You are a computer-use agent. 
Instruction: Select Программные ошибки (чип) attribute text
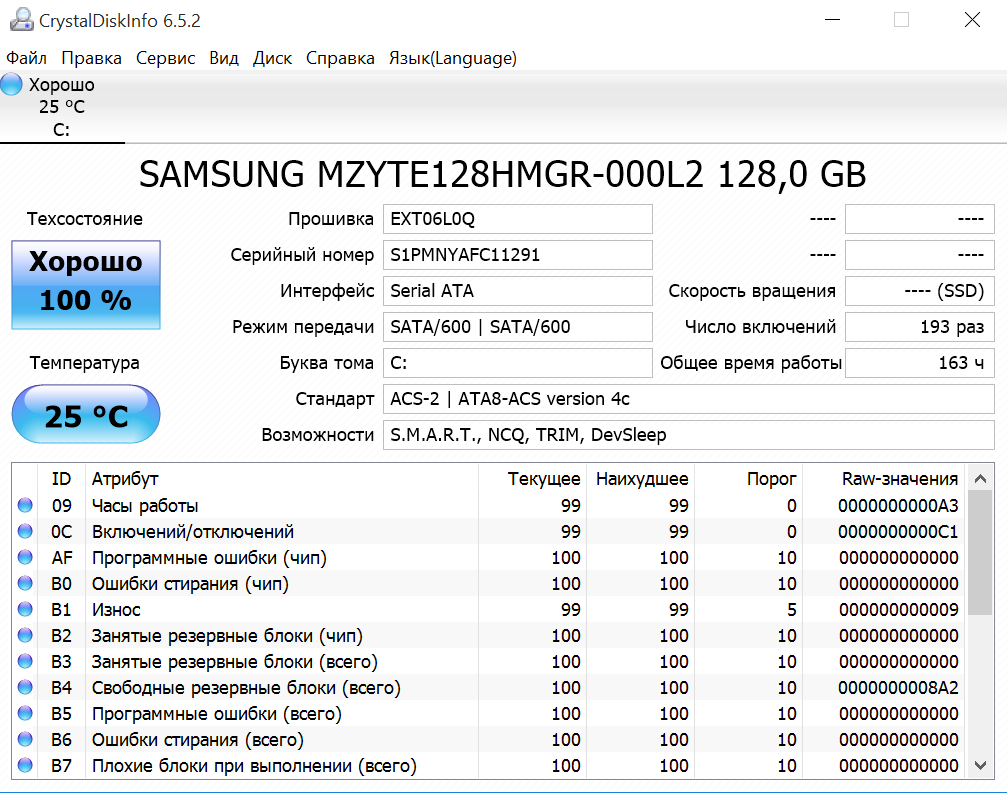(209, 557)
